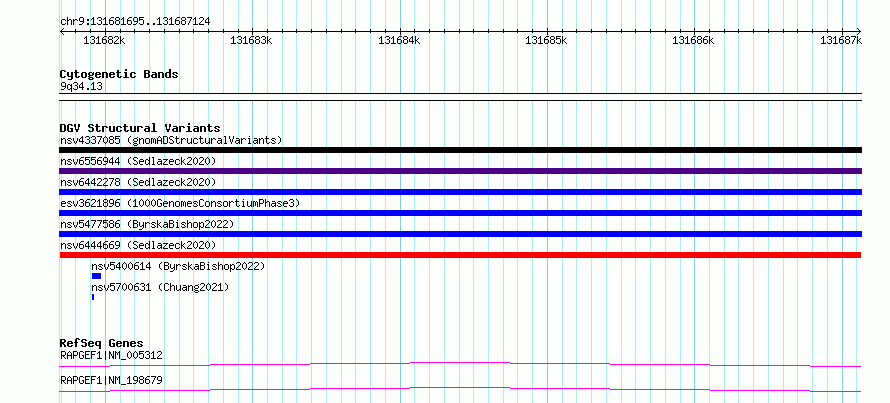The width and height of the screenshot is (890, 403).
Task: Open variant nsv5400614 ByrskaBishop2022 label
Action: 178,266
